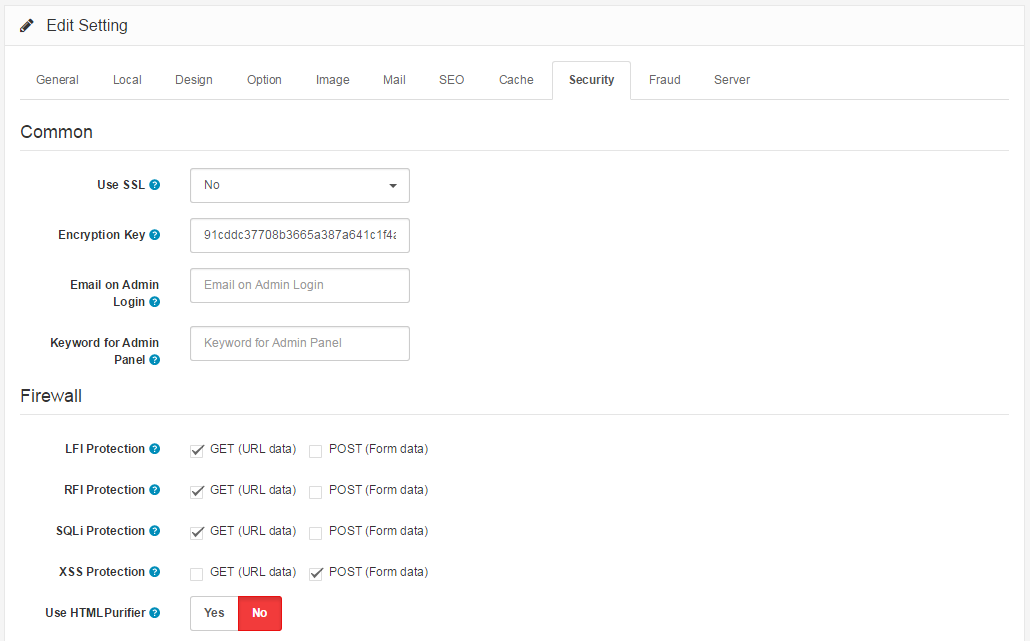Switch to the Cache tab
Image resolution: width=1030 pixels, height=641 pixels.
pyautogui.click(x=516, y=80)
